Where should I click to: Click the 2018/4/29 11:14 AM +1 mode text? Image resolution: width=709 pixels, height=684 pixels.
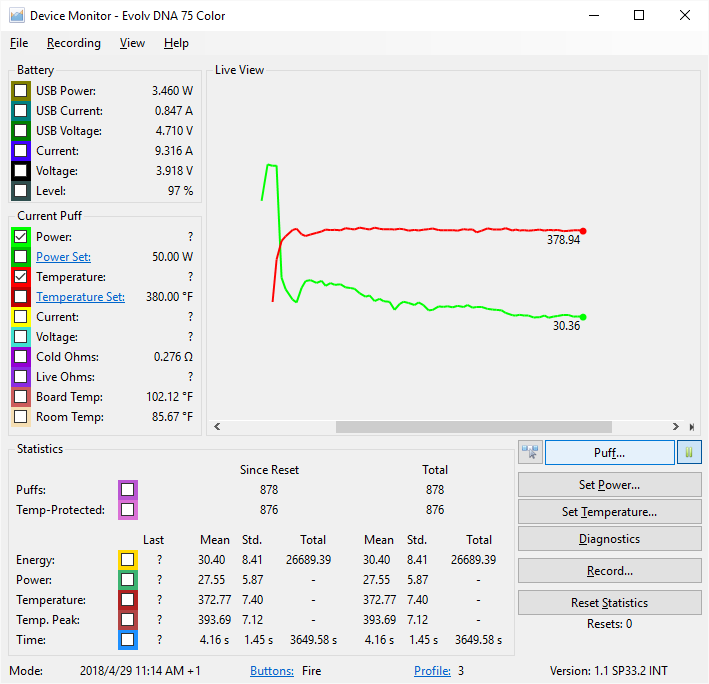tap(140, 670)
